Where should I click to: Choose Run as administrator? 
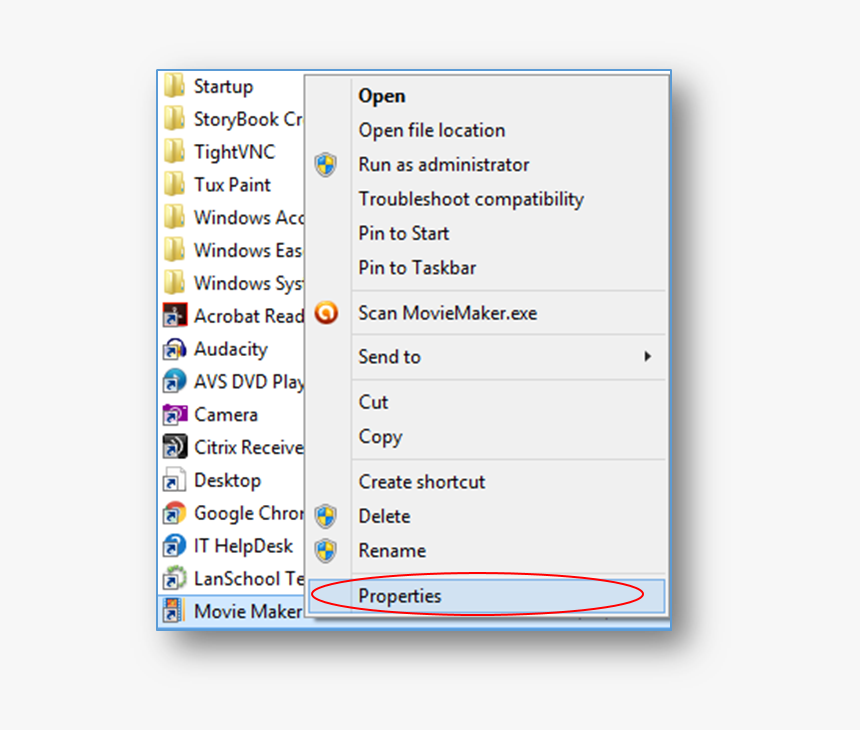point(444,165)
